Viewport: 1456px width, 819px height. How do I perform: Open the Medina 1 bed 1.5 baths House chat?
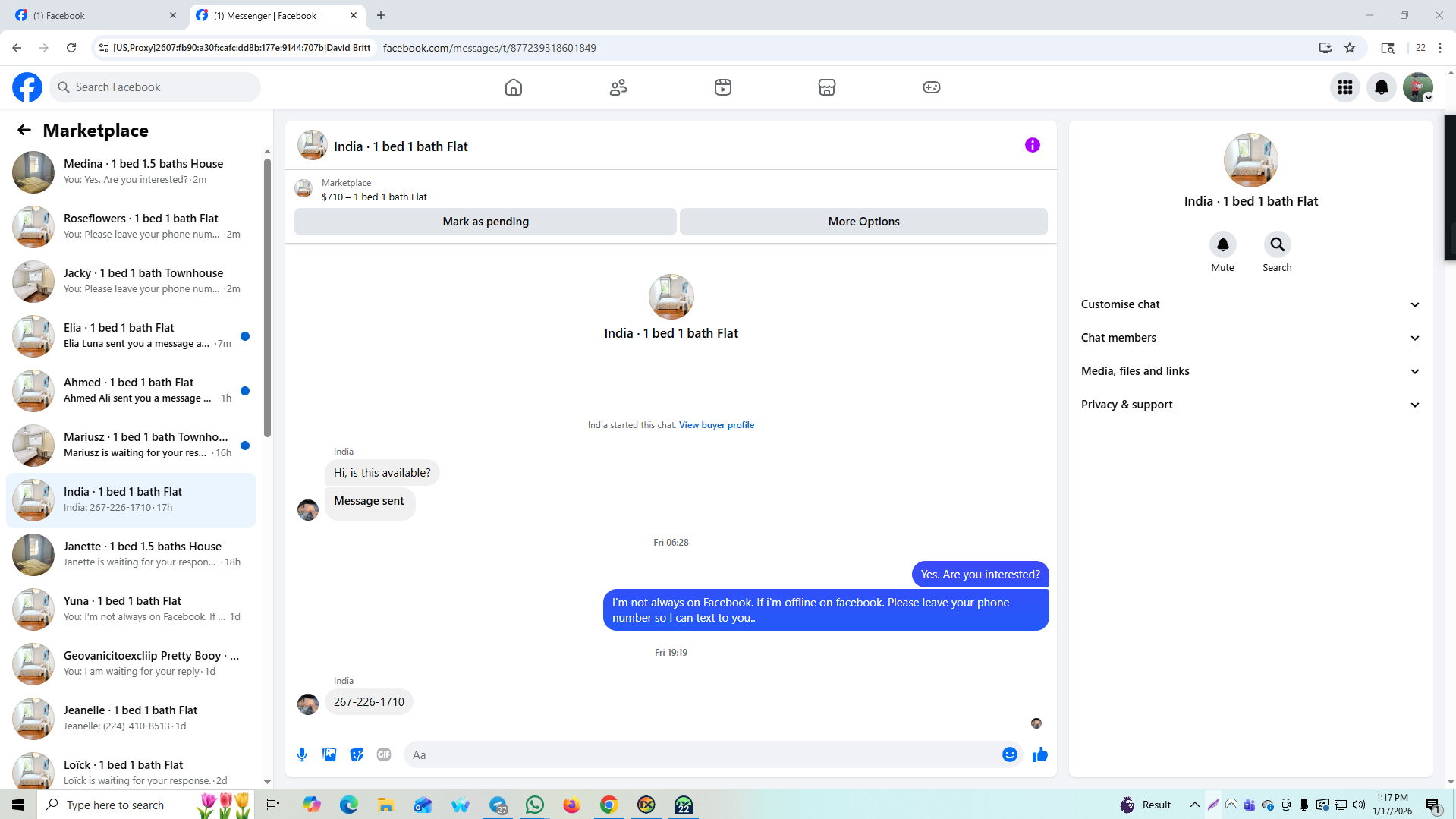[131, 172]
